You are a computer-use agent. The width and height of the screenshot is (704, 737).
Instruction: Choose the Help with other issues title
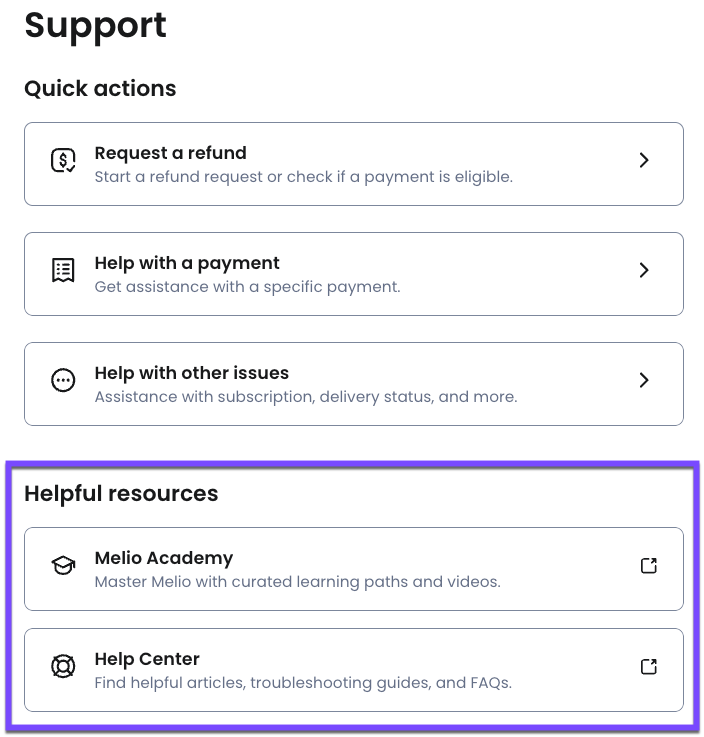(191, 373)
